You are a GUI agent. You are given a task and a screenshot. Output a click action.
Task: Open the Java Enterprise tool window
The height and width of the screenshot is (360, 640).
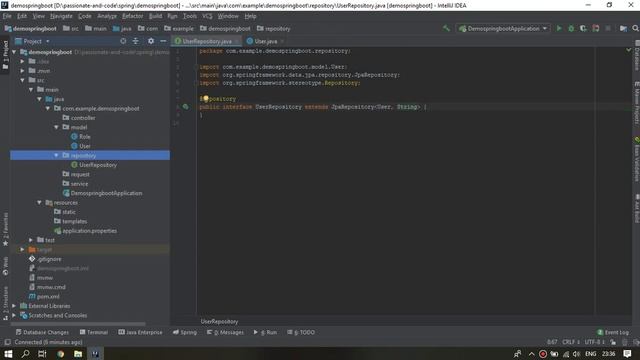pyautogui.click(x=140, y=332)
